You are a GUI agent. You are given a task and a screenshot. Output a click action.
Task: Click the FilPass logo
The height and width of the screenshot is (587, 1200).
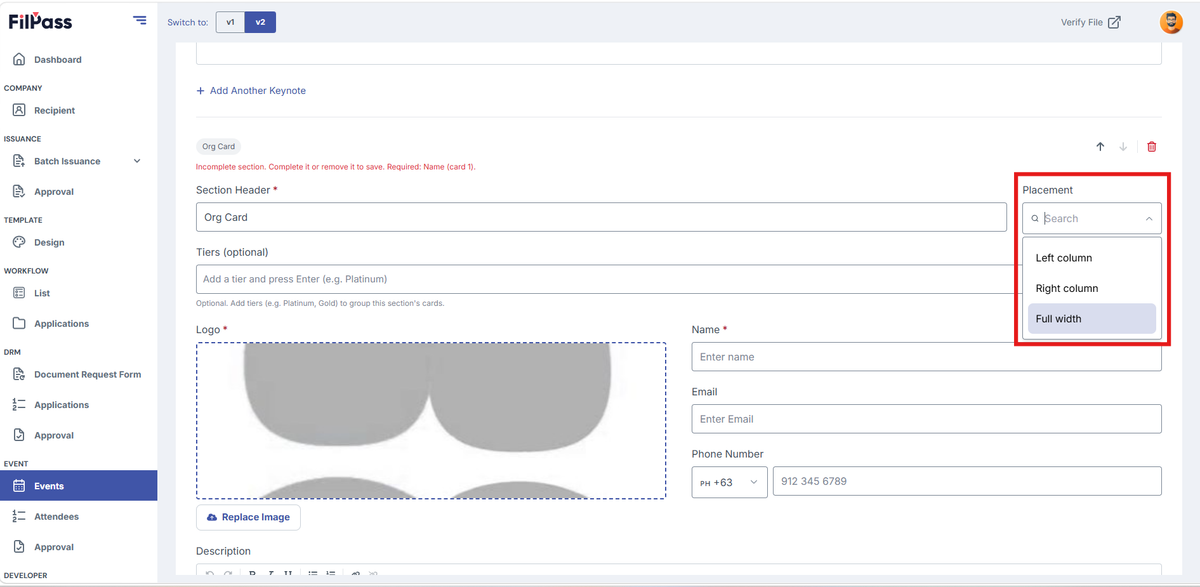40,21
